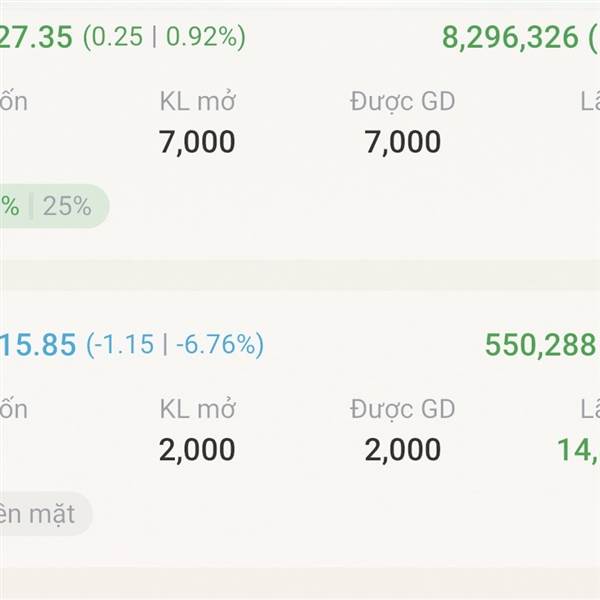The image size is (600, 600).
Task: Tap the green 14 value at right edge
Action: (x=577, y=450)
